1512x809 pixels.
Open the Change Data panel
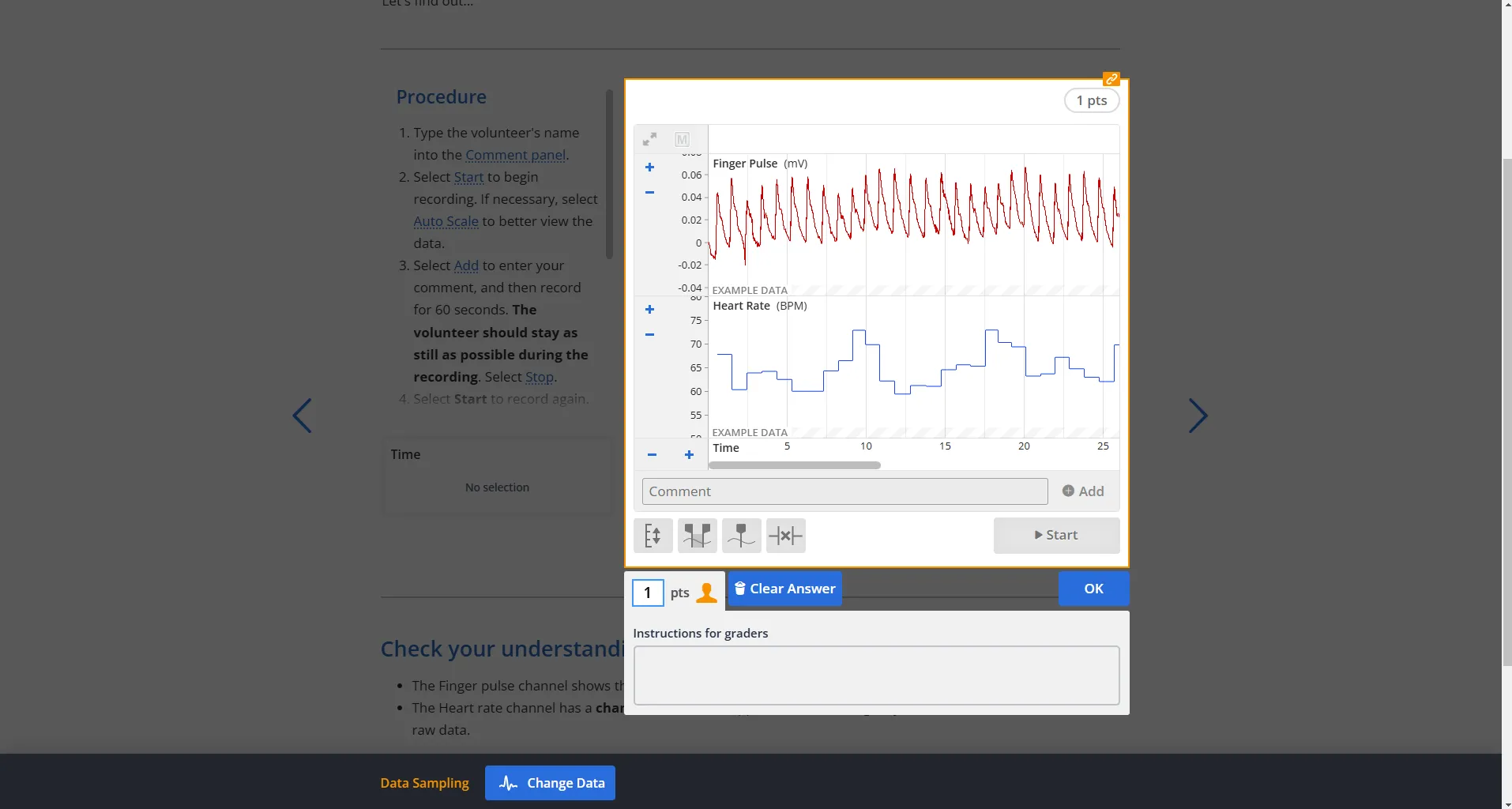pyautogui.click(x=550, y=782)
